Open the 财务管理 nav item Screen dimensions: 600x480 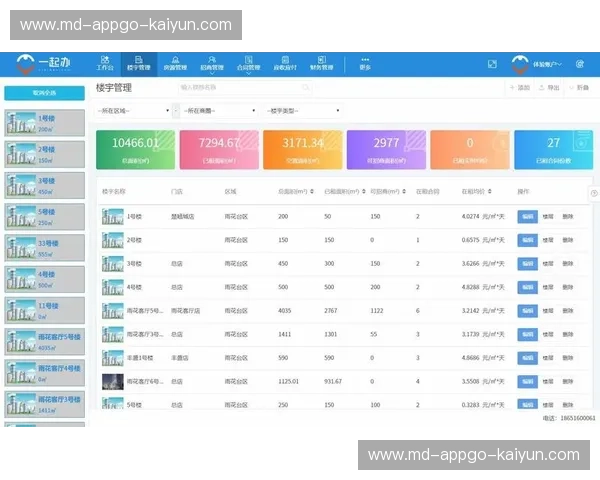click(x=322, y=64)
